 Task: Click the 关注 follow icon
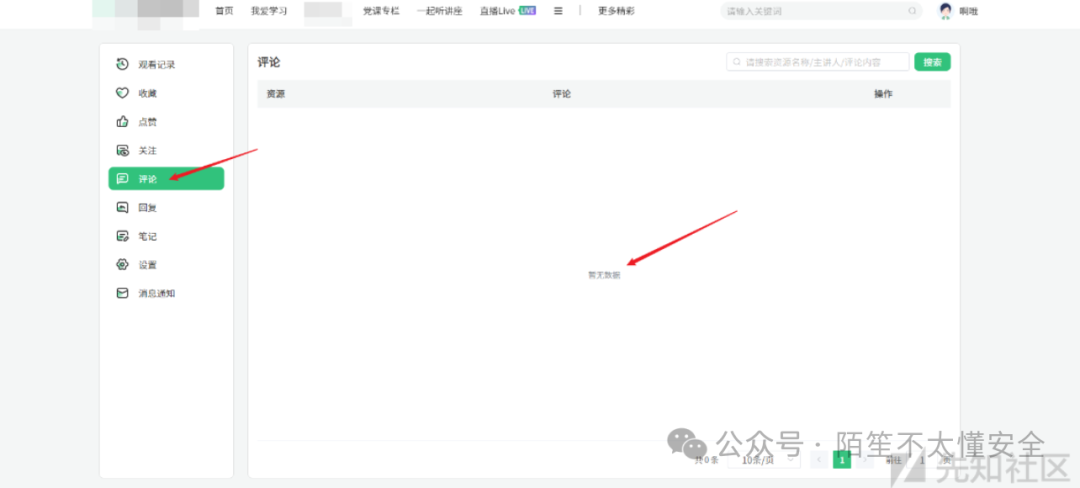122,150
